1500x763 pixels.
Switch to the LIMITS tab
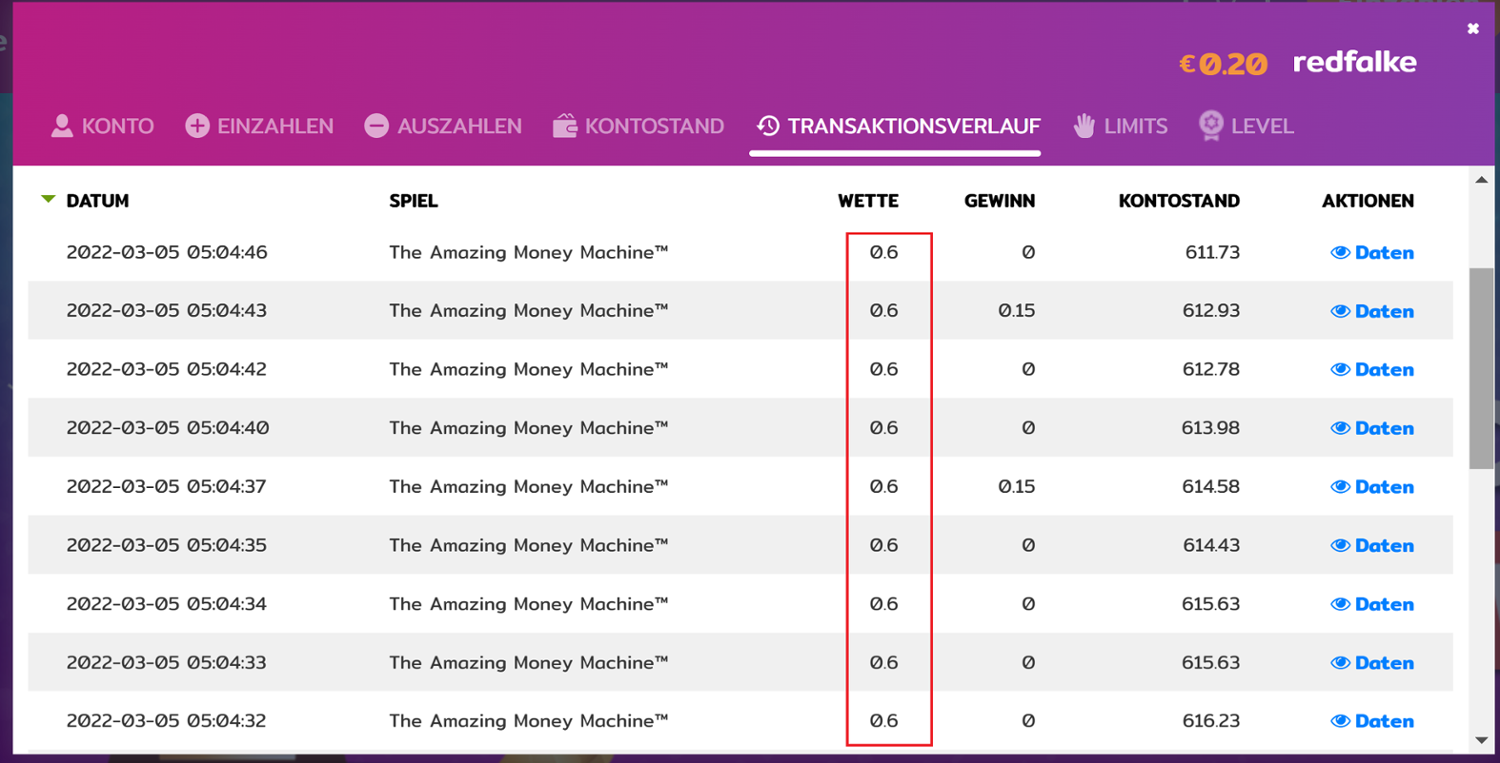click(x=1135, y=126)
